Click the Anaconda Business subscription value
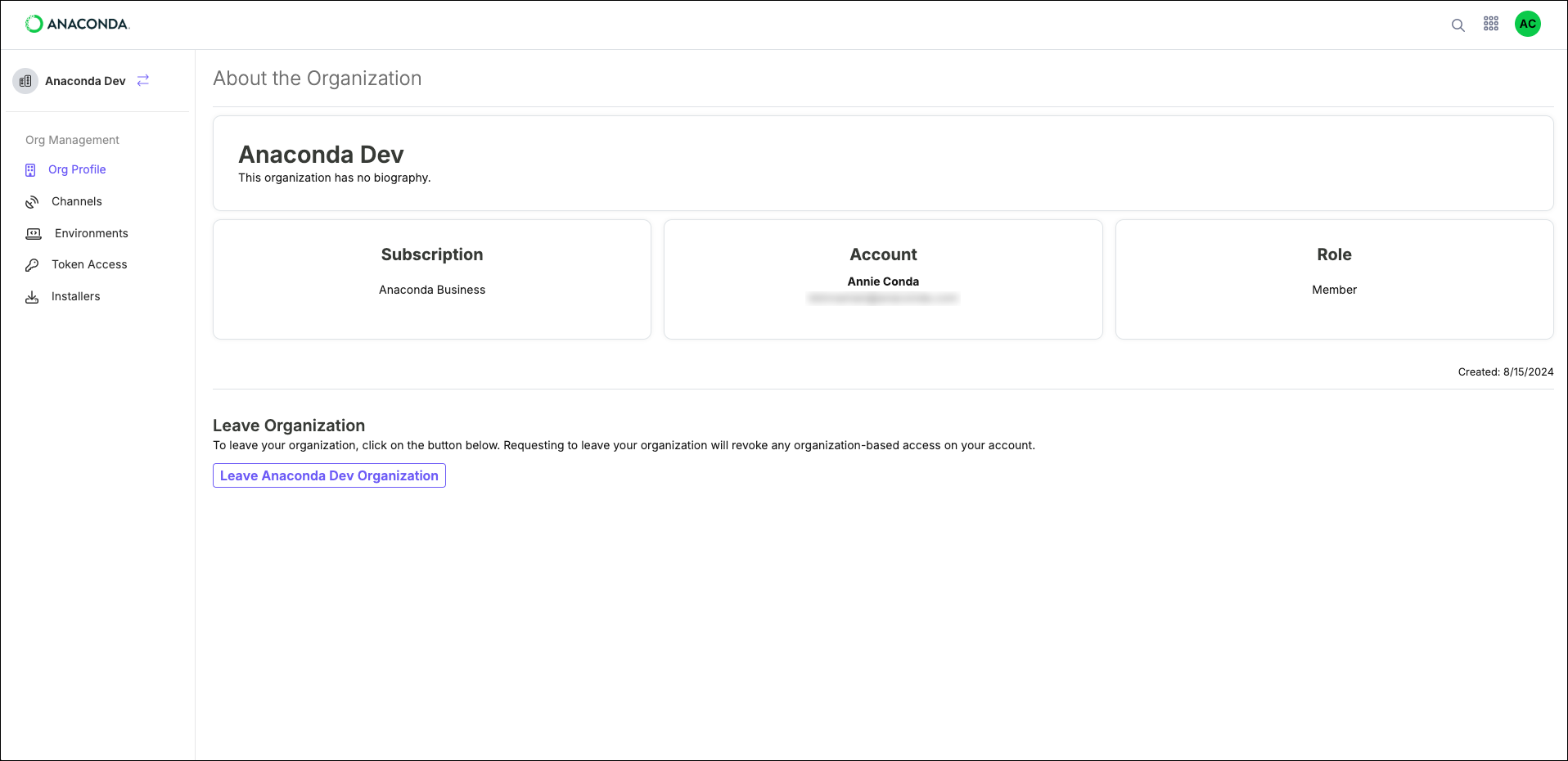This screenshot has width=1568, height=761. pyautogui.click(x=432, y=290)
